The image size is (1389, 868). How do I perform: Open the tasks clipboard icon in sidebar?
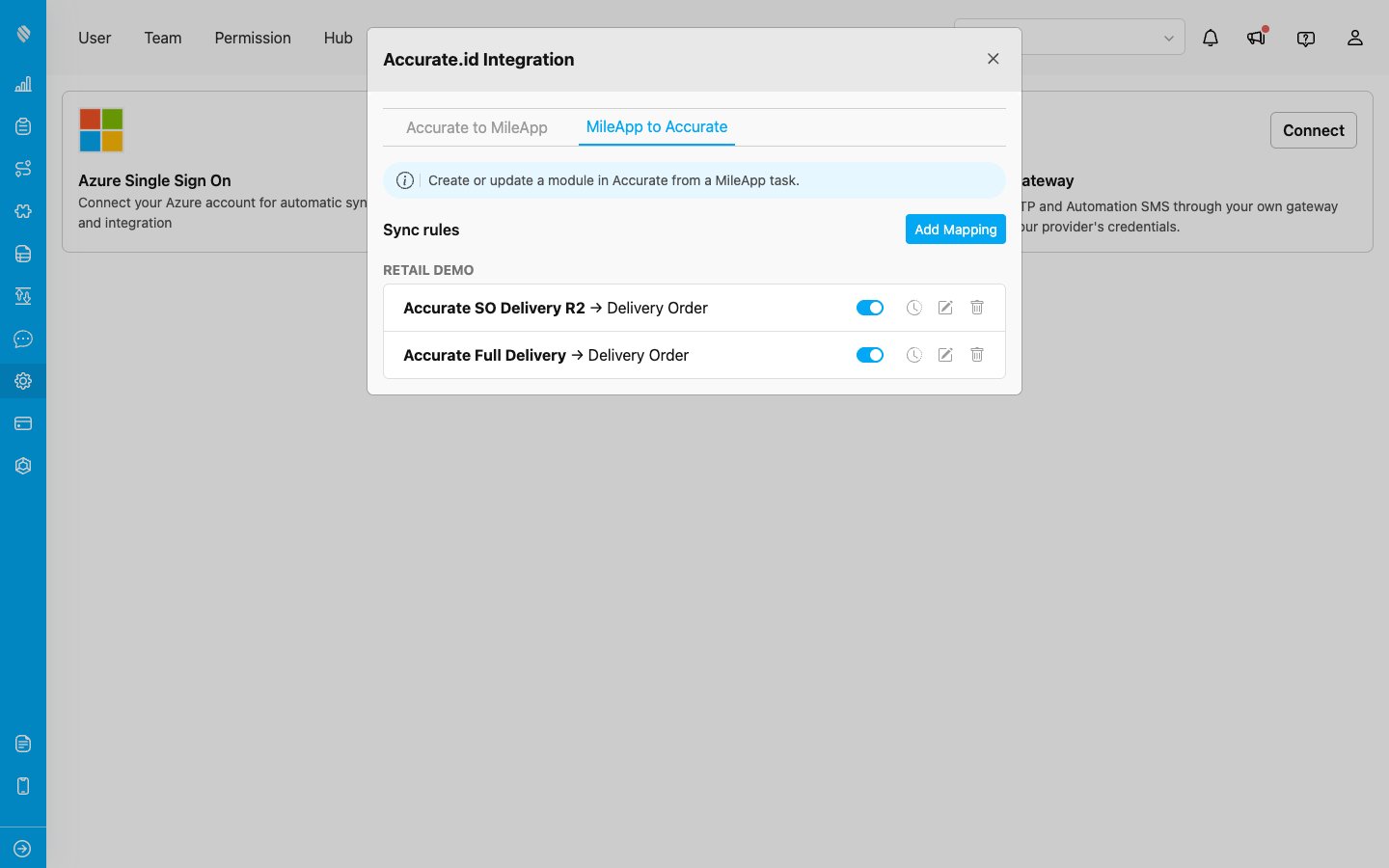point(23,126)
